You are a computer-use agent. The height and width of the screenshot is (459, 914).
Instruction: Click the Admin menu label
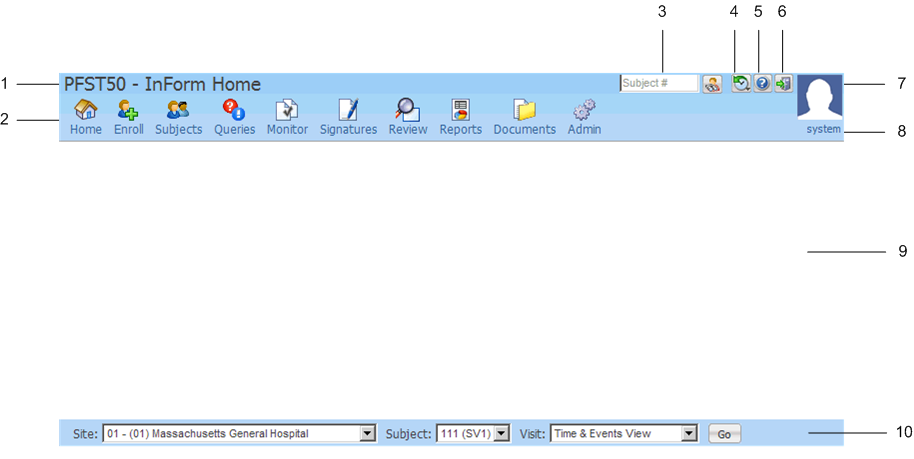point(584,129)
